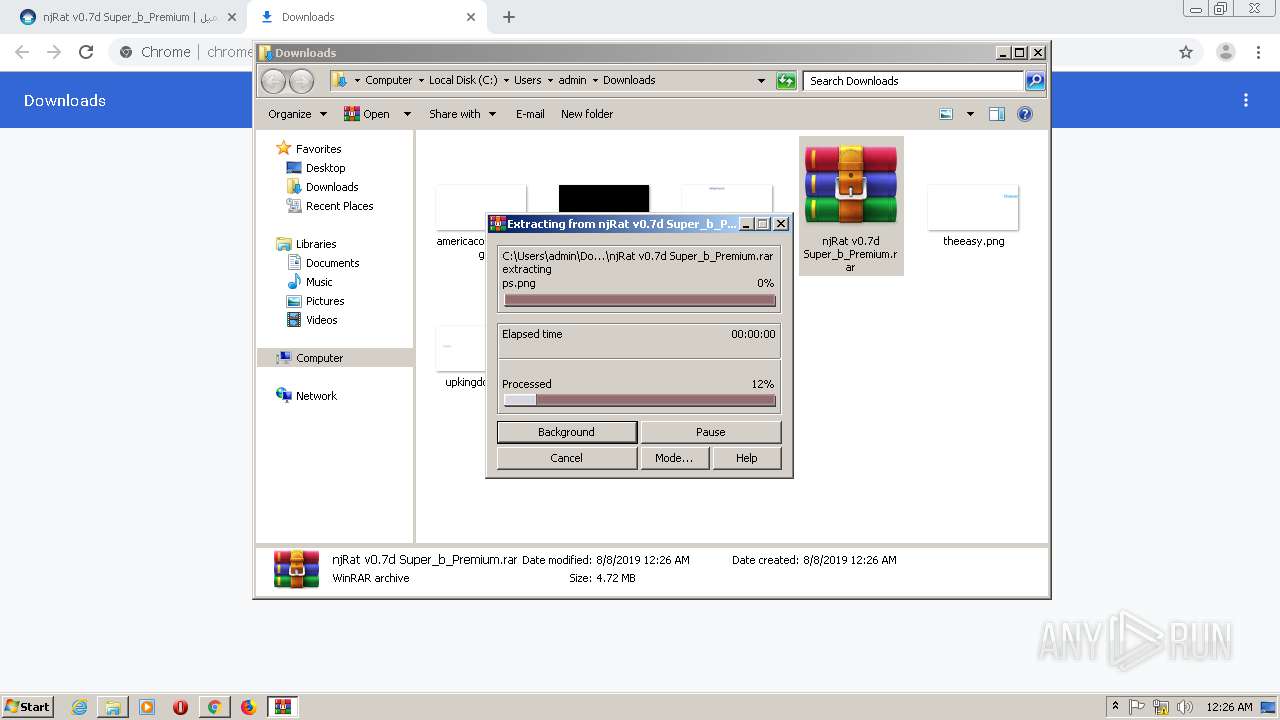Click Users in the address breadcrumb
Screen dimensions: 1280x720
click(527, 80)
